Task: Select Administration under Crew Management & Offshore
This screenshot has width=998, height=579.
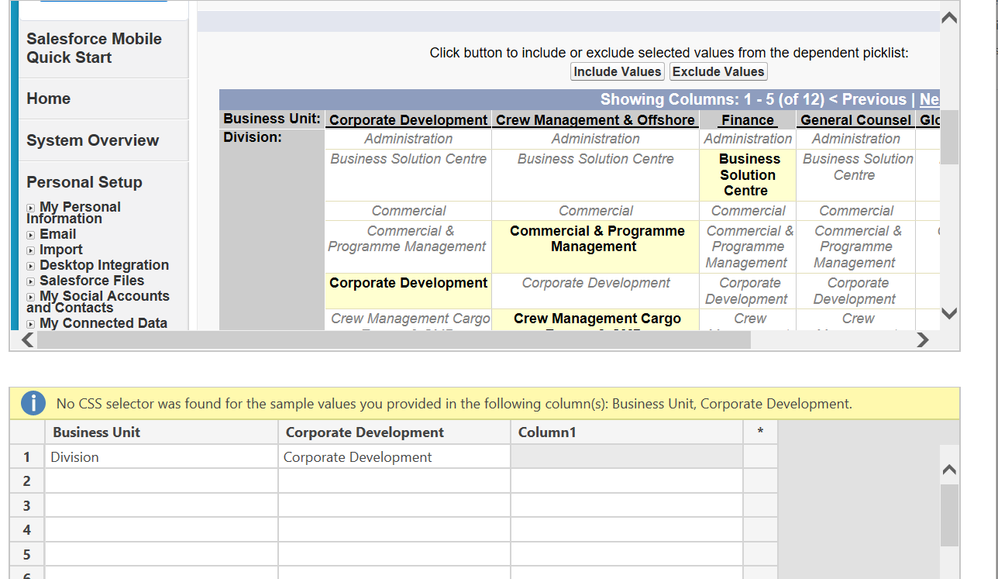Action: pyautogui.click(x=595, y=139)
